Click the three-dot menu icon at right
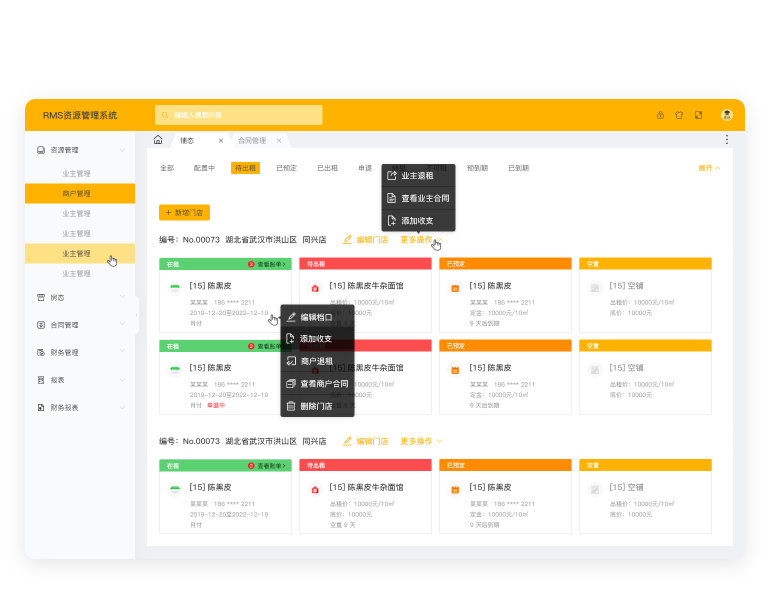The height and width of the screenshot is (600, 770). [x=727, y=140]
